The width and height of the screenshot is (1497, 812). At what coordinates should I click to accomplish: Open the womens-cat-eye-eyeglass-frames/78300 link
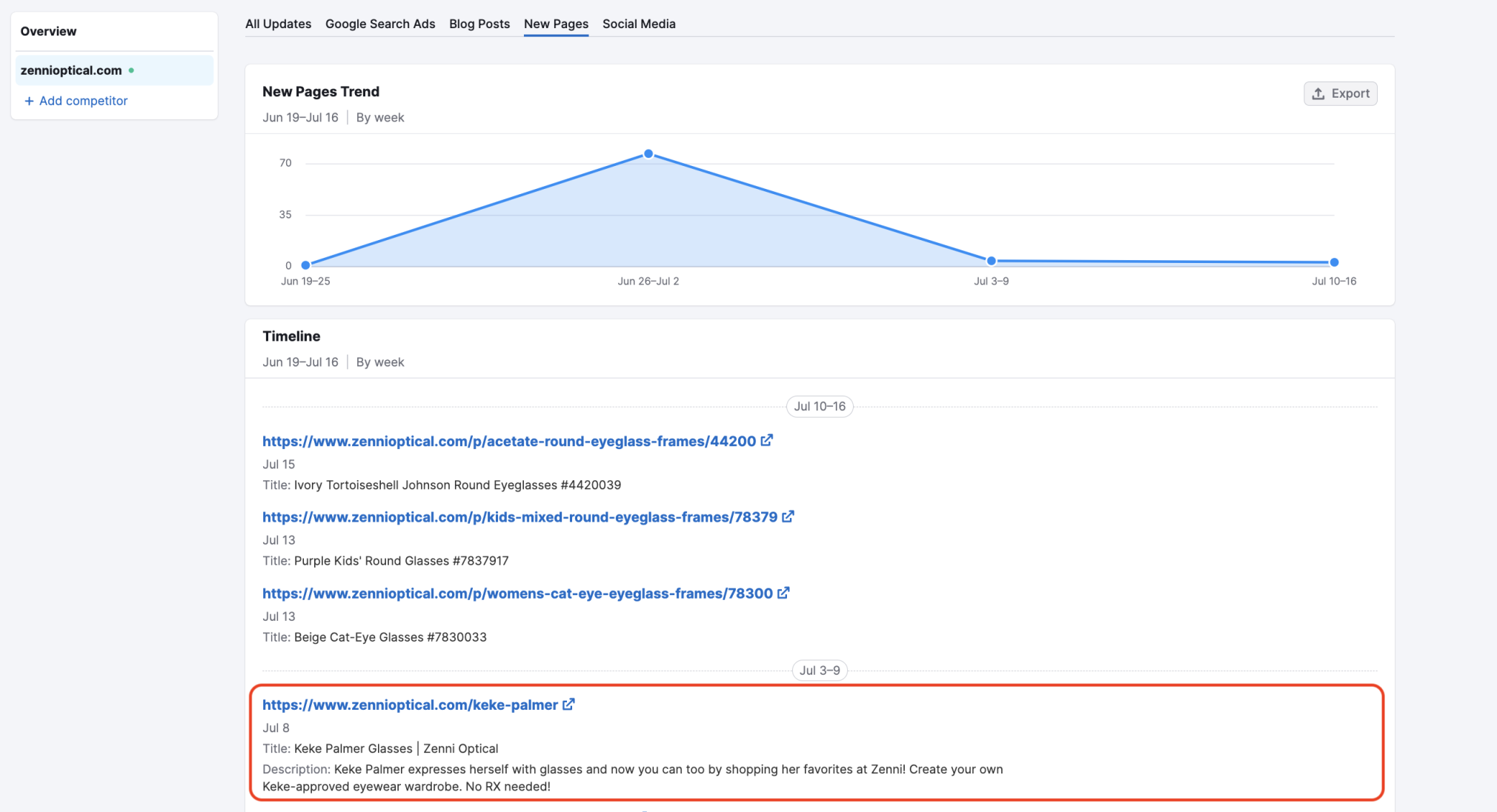click(517, 593)
